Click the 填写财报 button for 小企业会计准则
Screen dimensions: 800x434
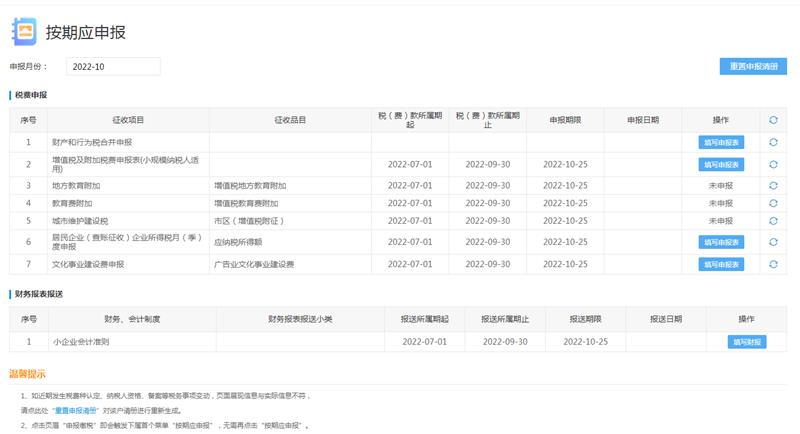pos(746,342)
